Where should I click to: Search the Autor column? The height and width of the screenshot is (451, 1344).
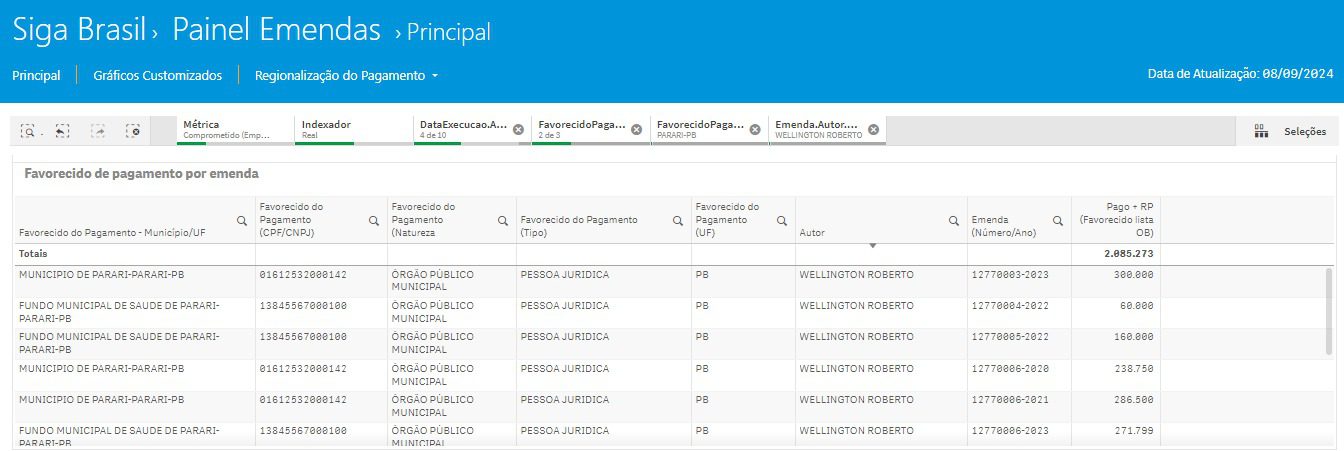click(x=955, y=221)
